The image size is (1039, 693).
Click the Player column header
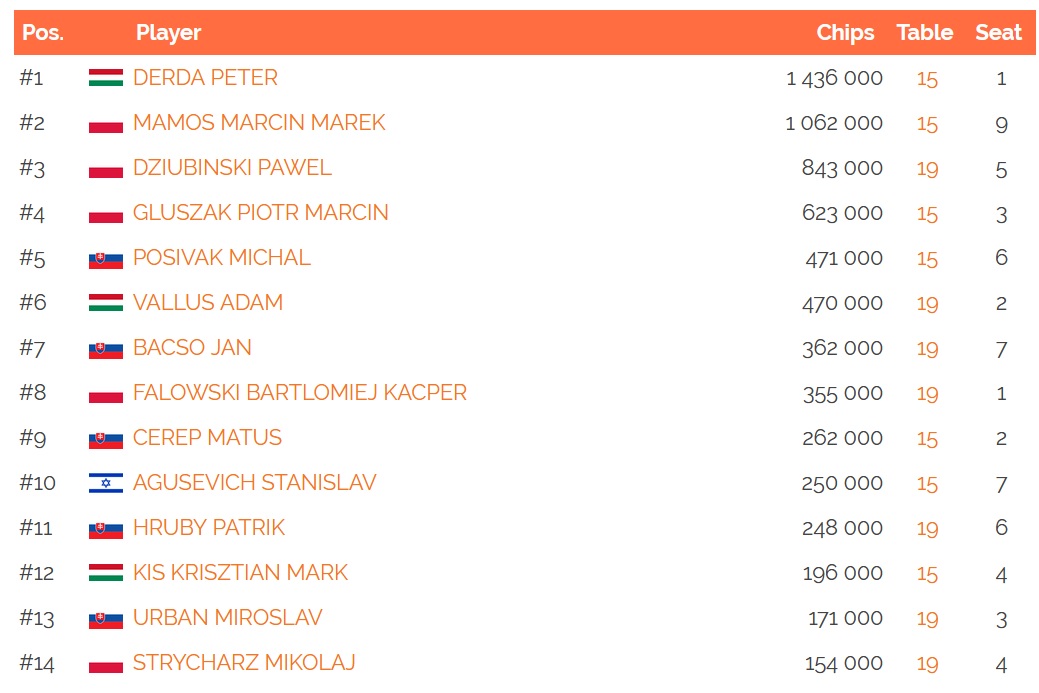[168, 32]
